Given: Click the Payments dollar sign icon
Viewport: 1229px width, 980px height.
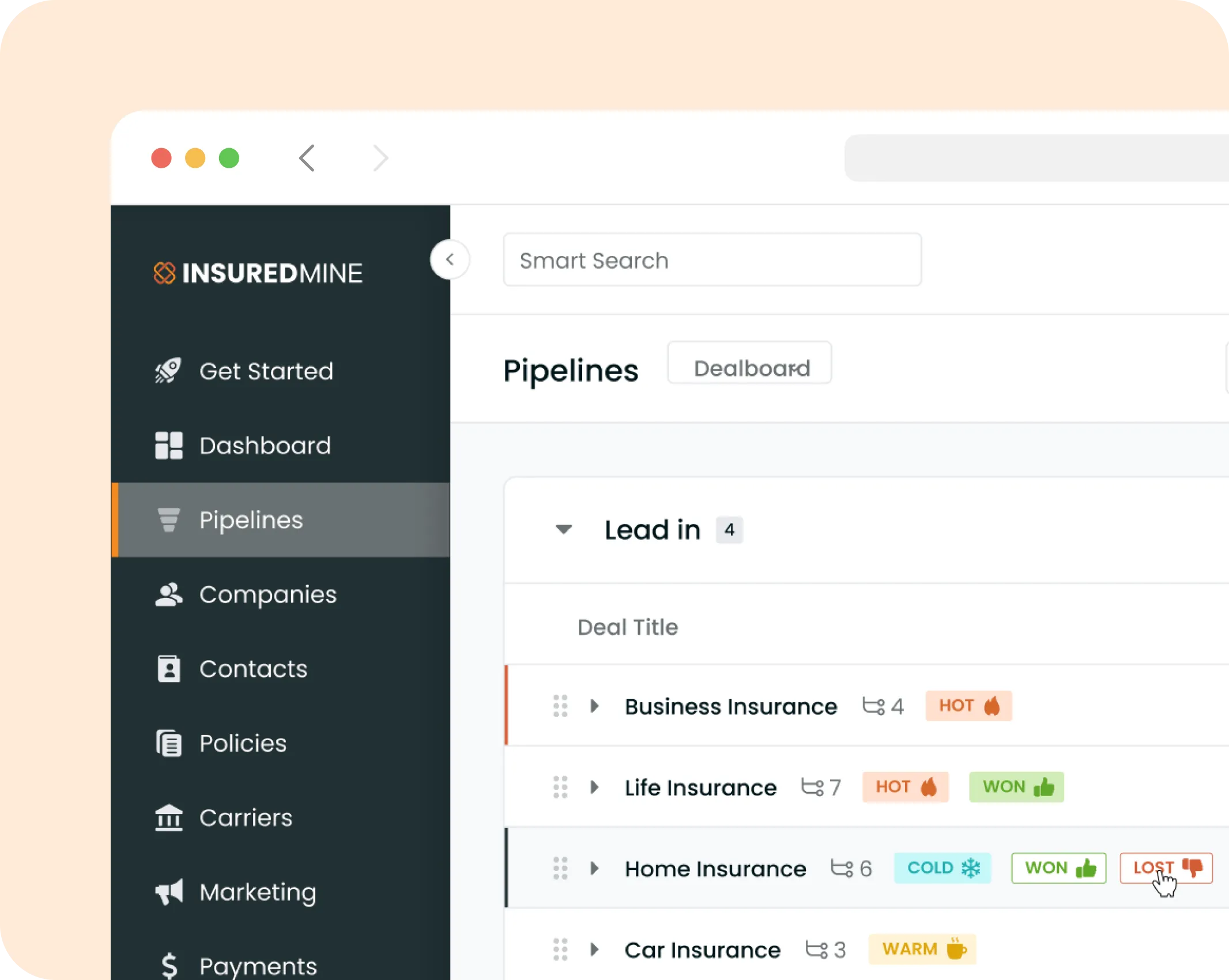Looking at the screenshot, I should click(169, 966).
